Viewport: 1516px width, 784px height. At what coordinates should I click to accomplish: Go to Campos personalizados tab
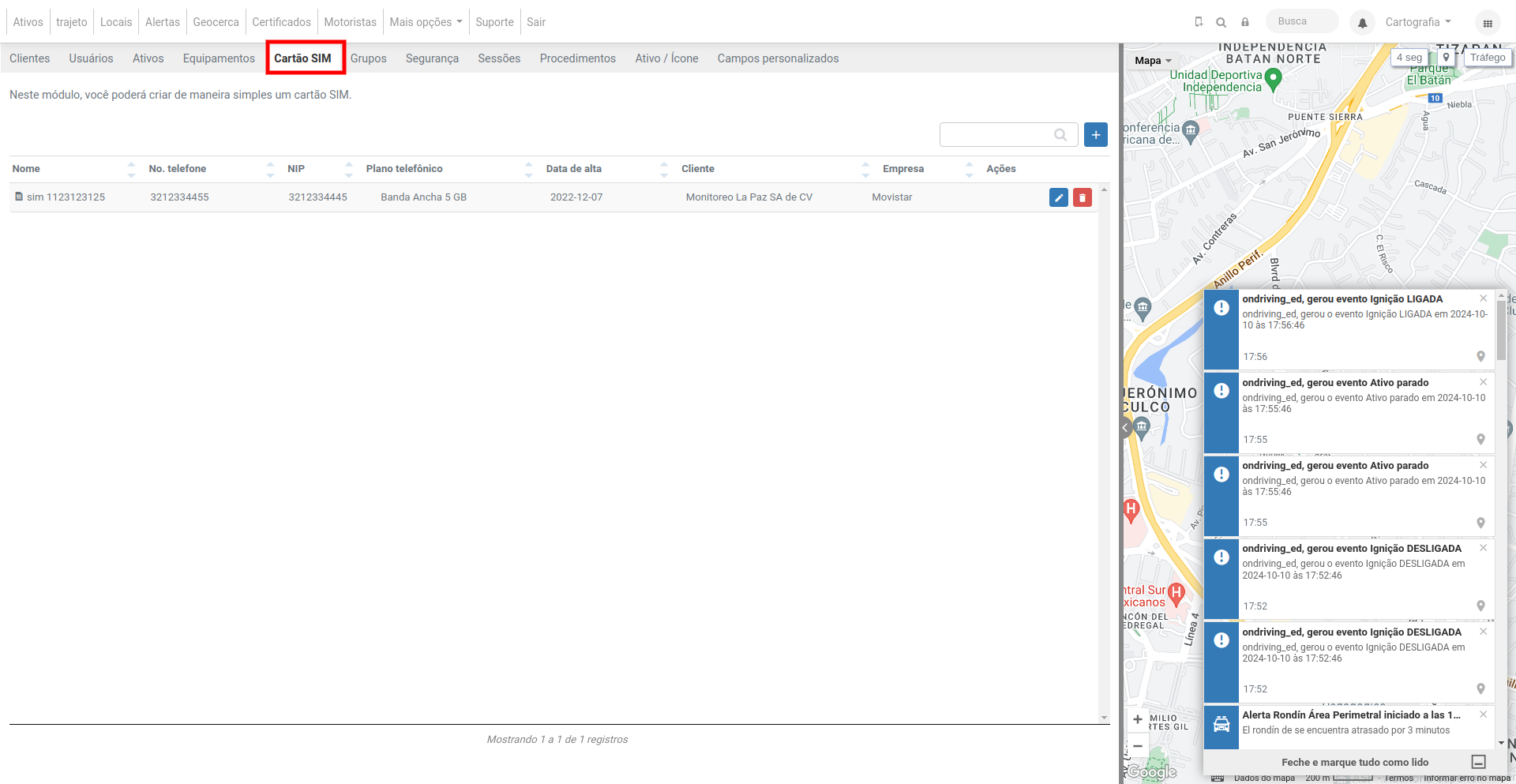coord(778,58)
